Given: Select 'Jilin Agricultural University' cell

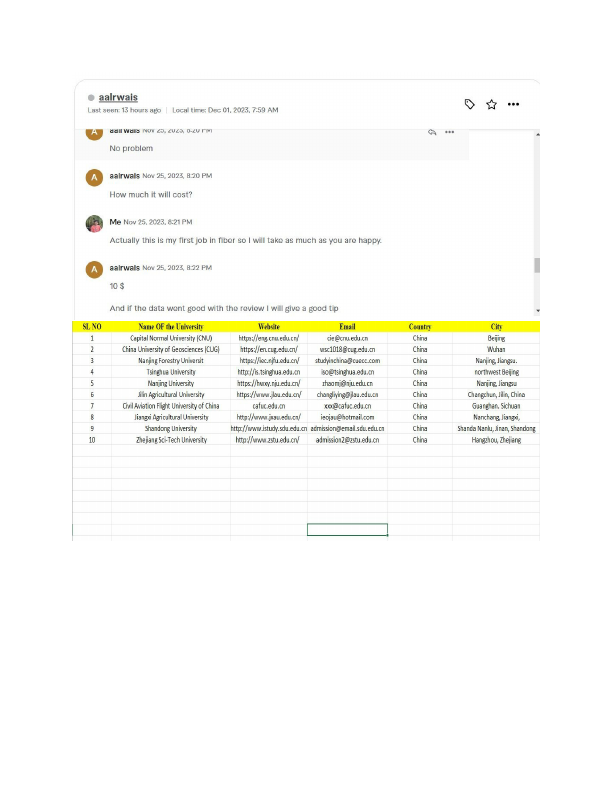Looking at the screenshot, I should 171,394.
